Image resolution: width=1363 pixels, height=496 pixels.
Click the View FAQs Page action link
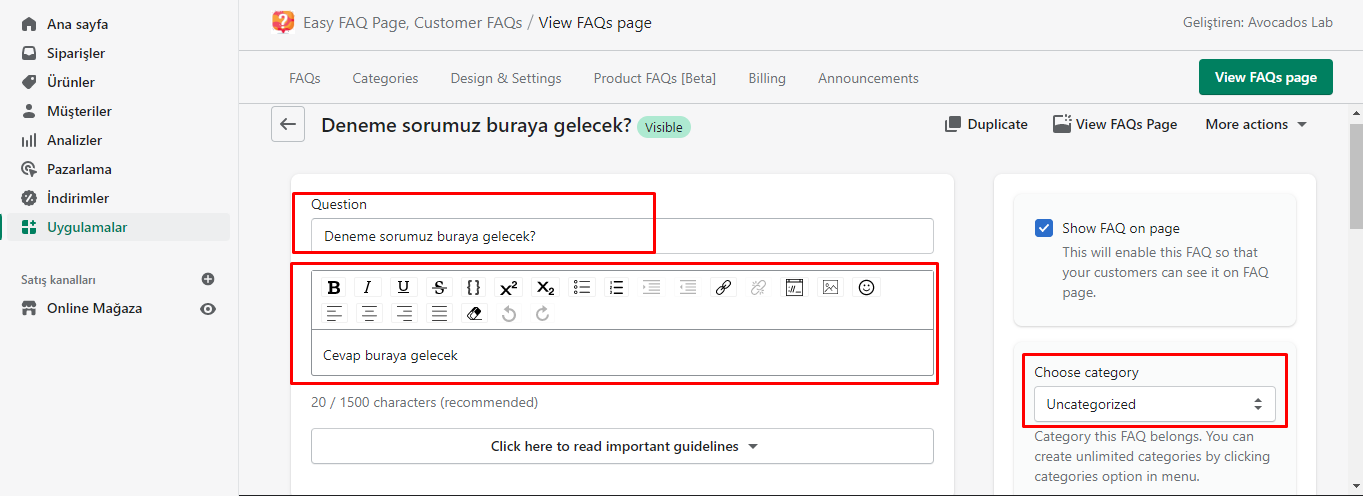pos(1115,124)
